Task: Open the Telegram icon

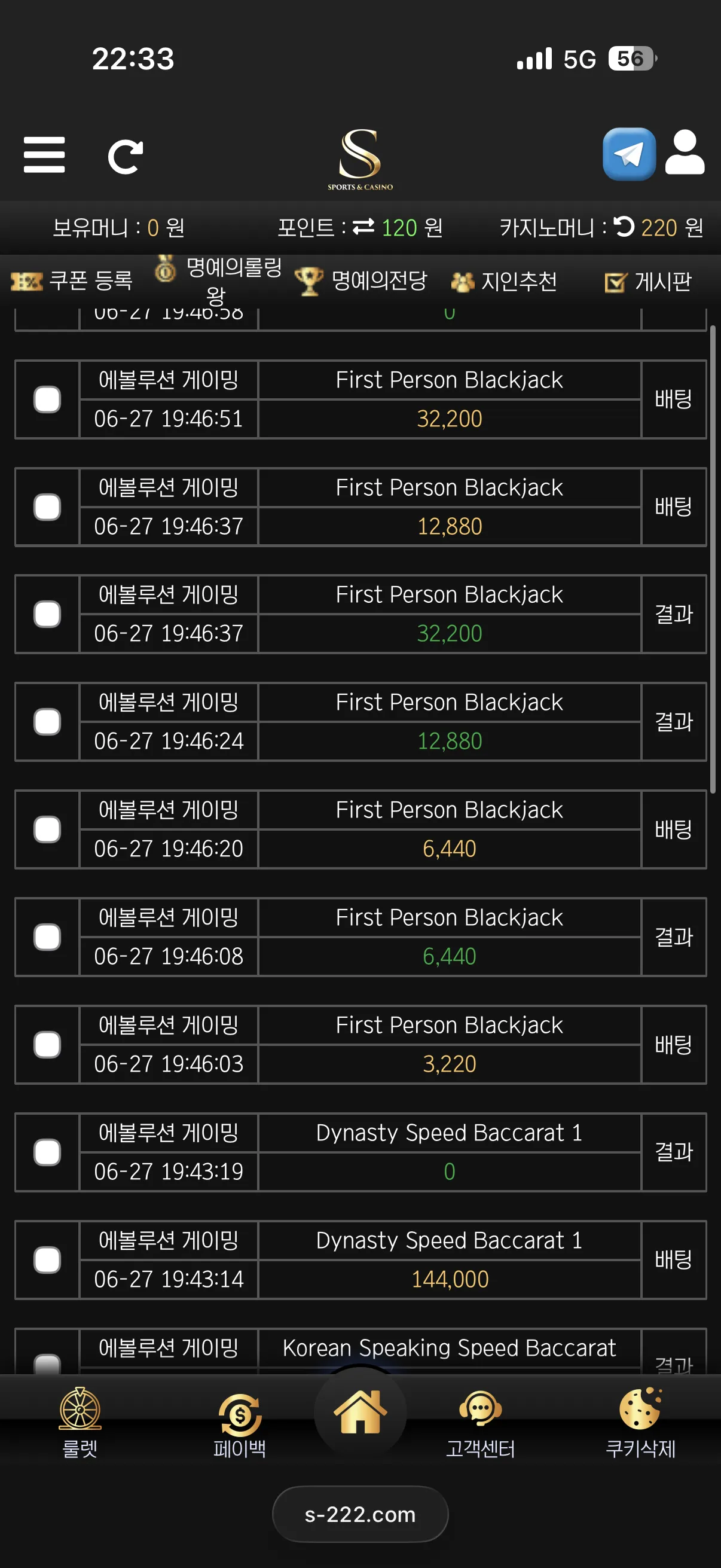Action: click(628, 154)
